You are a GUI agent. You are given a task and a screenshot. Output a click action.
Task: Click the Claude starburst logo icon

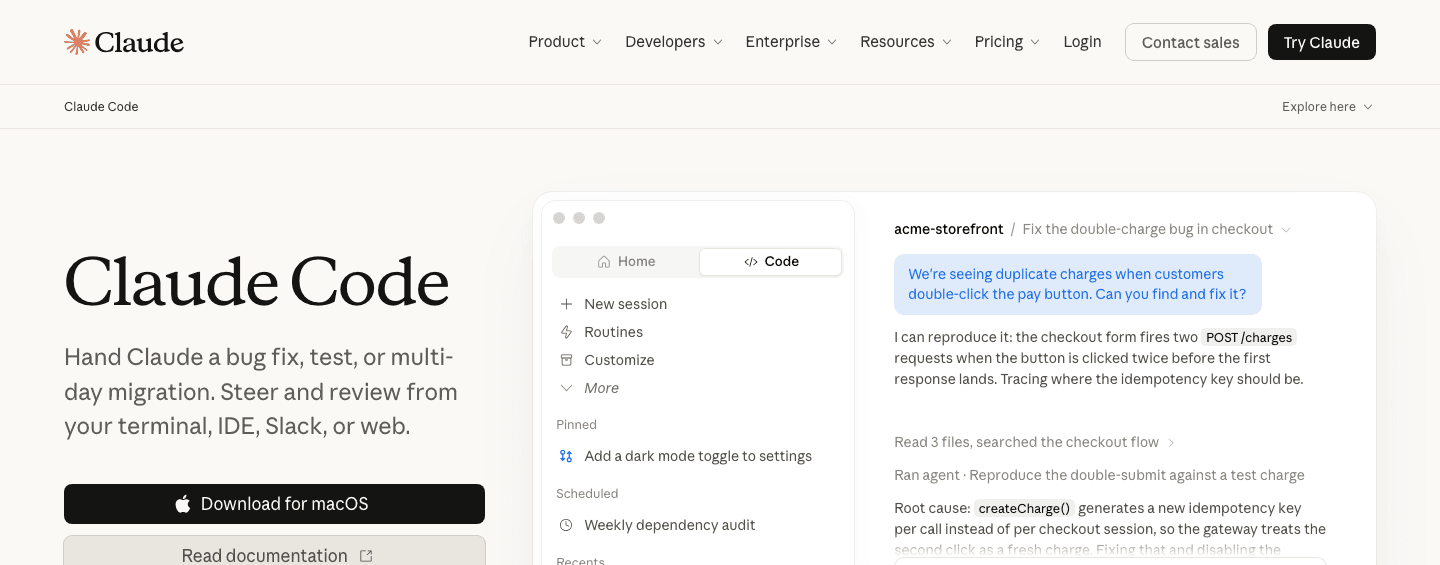[x=77, y=42]
